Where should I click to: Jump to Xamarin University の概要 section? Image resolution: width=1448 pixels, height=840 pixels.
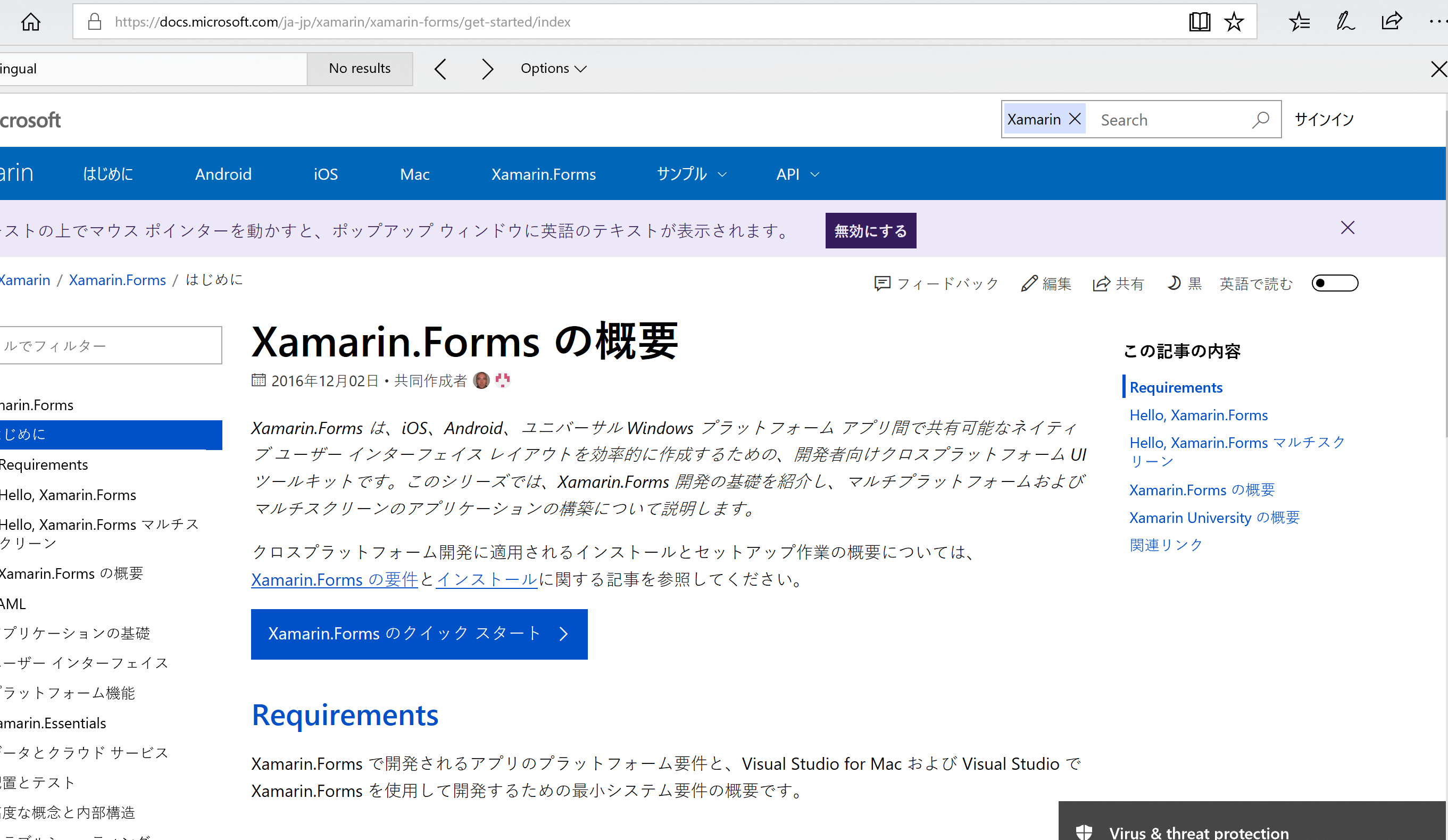tap(1214, 518)
